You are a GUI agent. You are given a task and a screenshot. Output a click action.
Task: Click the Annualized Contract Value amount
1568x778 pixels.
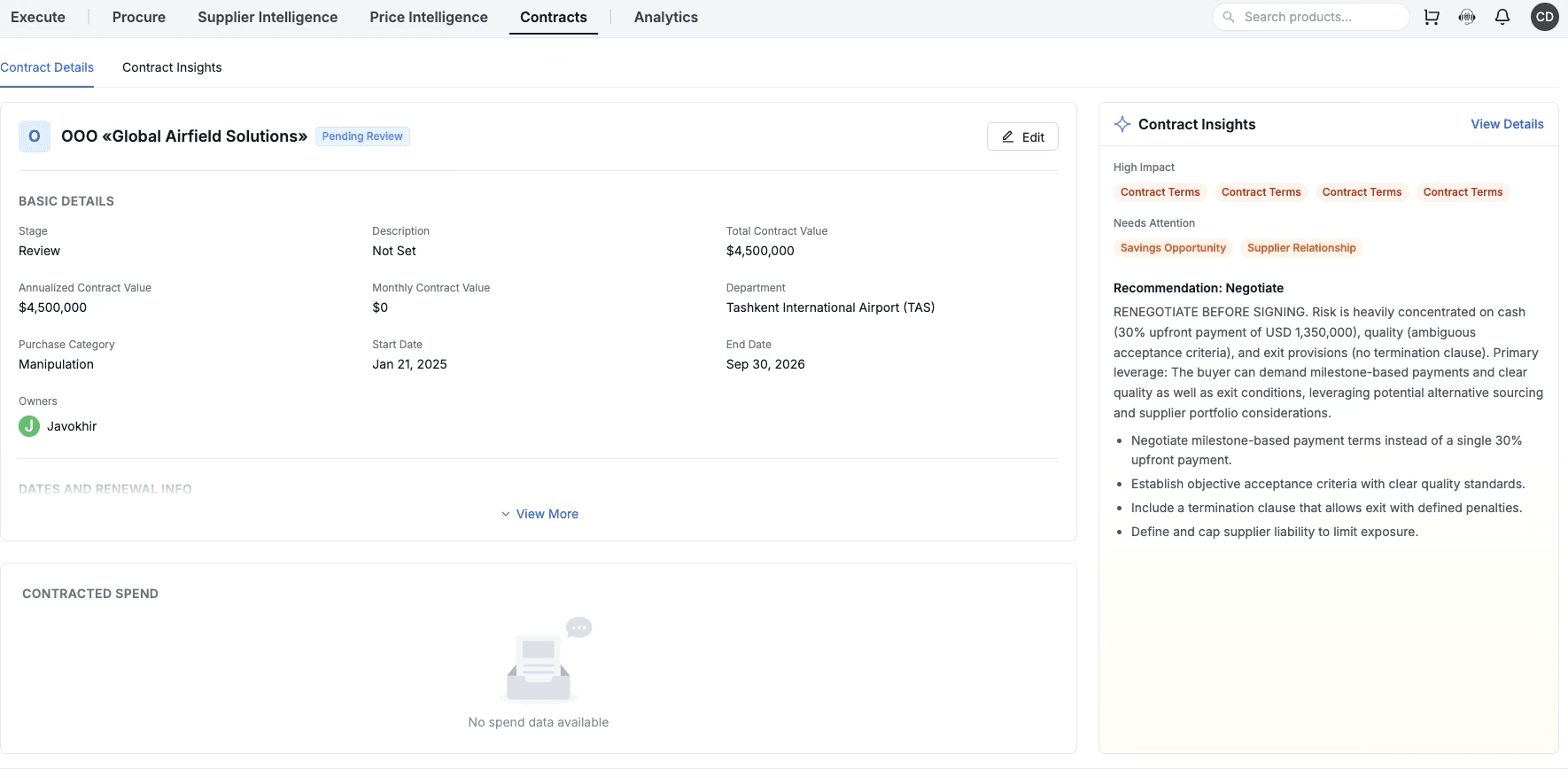52,307
